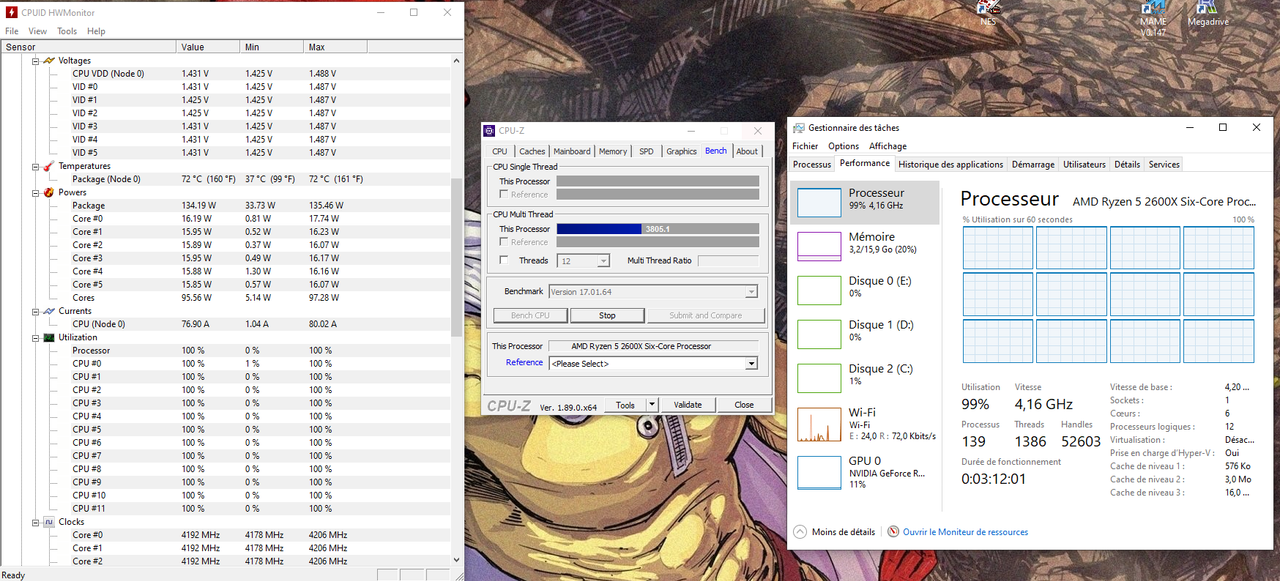
Task: Open Task Manager Affichage menu
Action: 887,146
